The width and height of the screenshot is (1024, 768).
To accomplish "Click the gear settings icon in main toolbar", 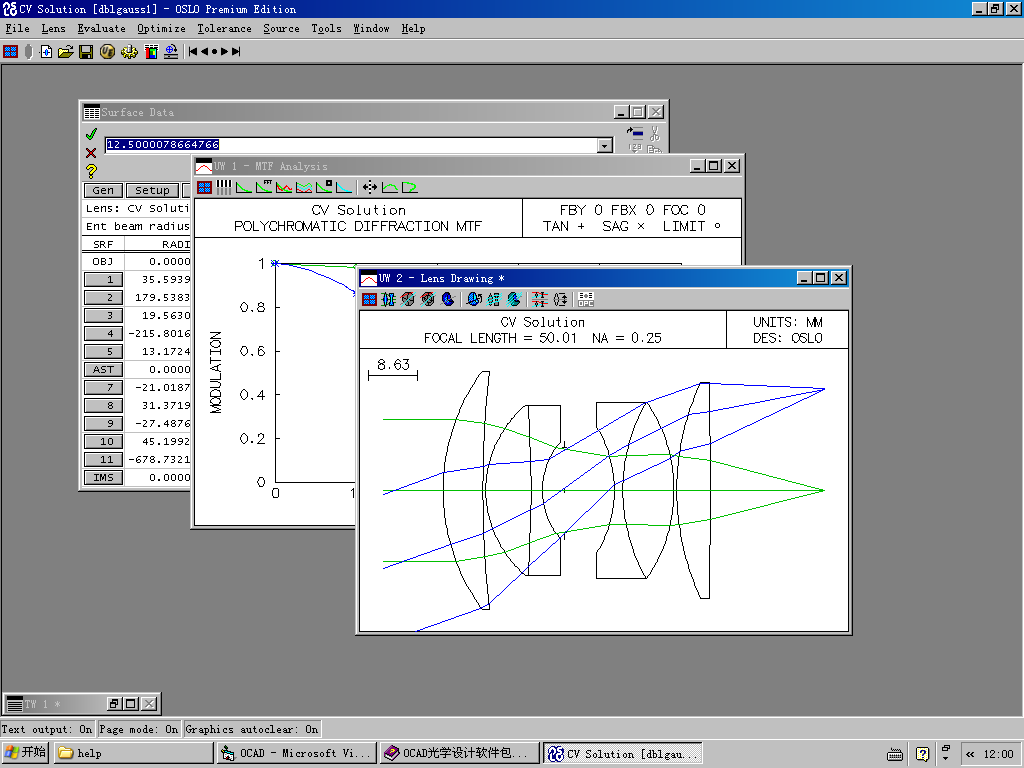I will (x=129, y=51).
